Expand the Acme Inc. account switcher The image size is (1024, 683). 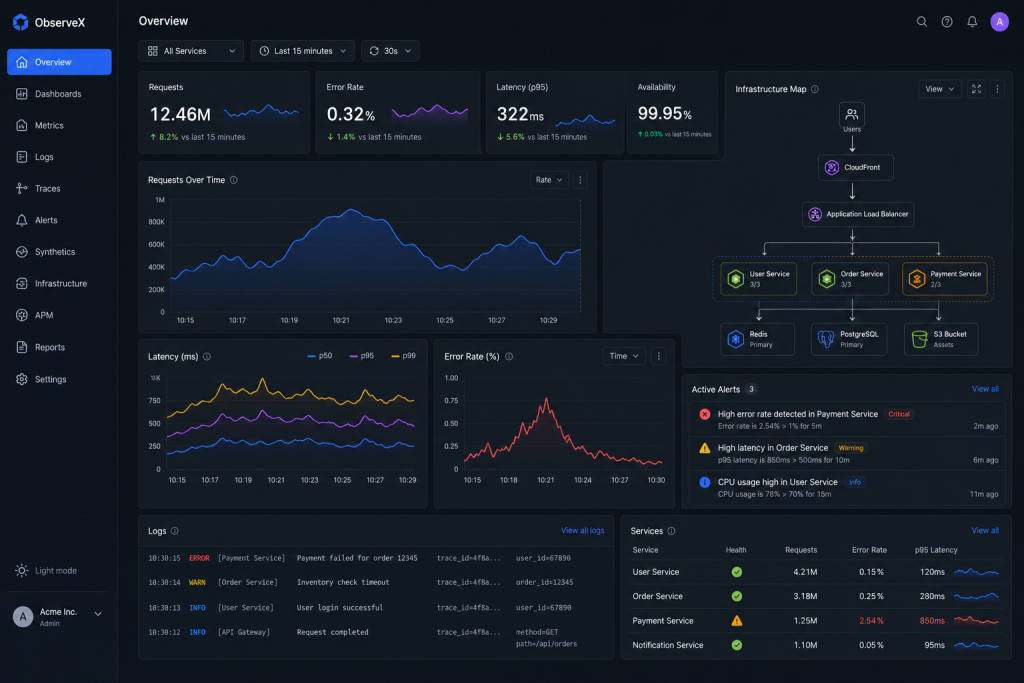point(98,614)
